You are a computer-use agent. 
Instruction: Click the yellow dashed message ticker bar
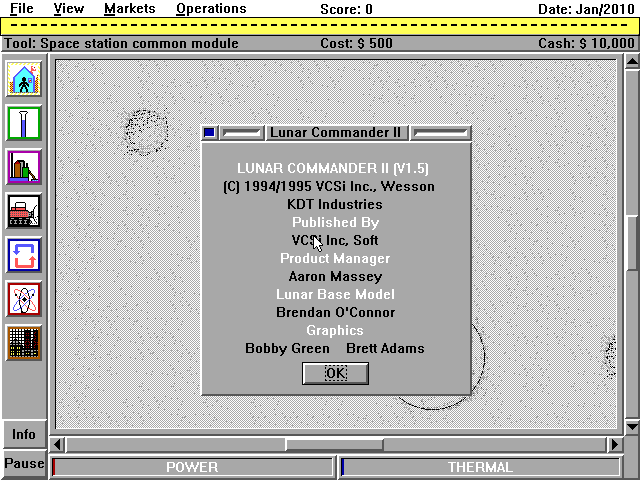[320, 26]
